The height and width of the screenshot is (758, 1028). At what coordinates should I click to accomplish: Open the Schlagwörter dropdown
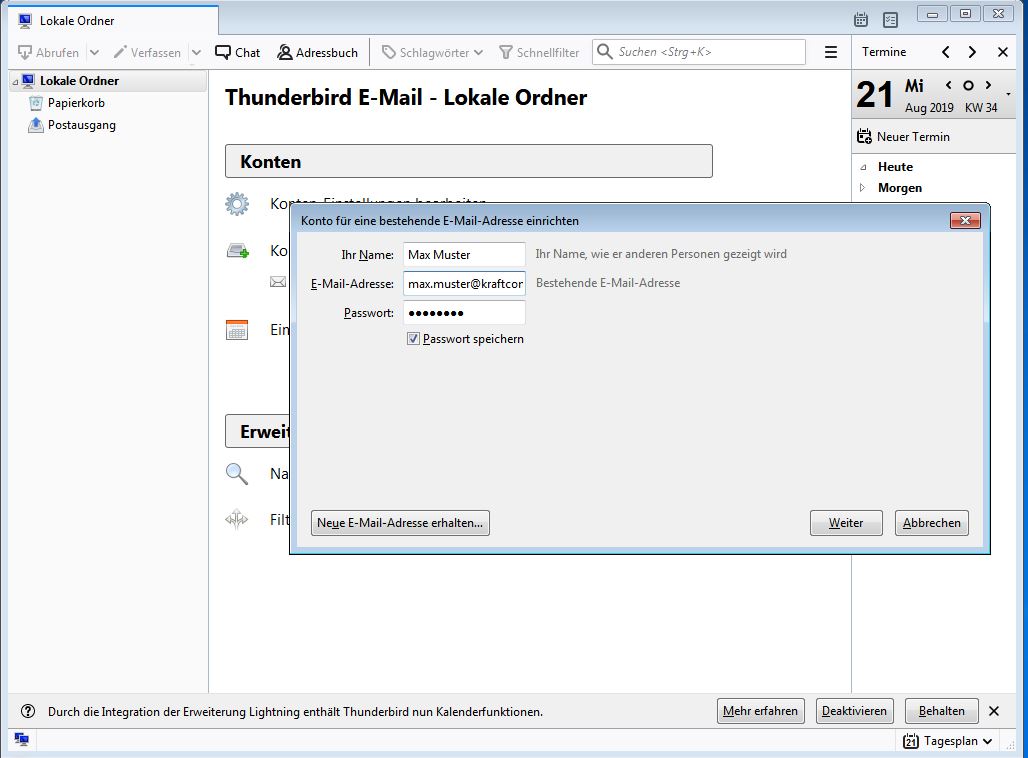(x=432, y=52)
